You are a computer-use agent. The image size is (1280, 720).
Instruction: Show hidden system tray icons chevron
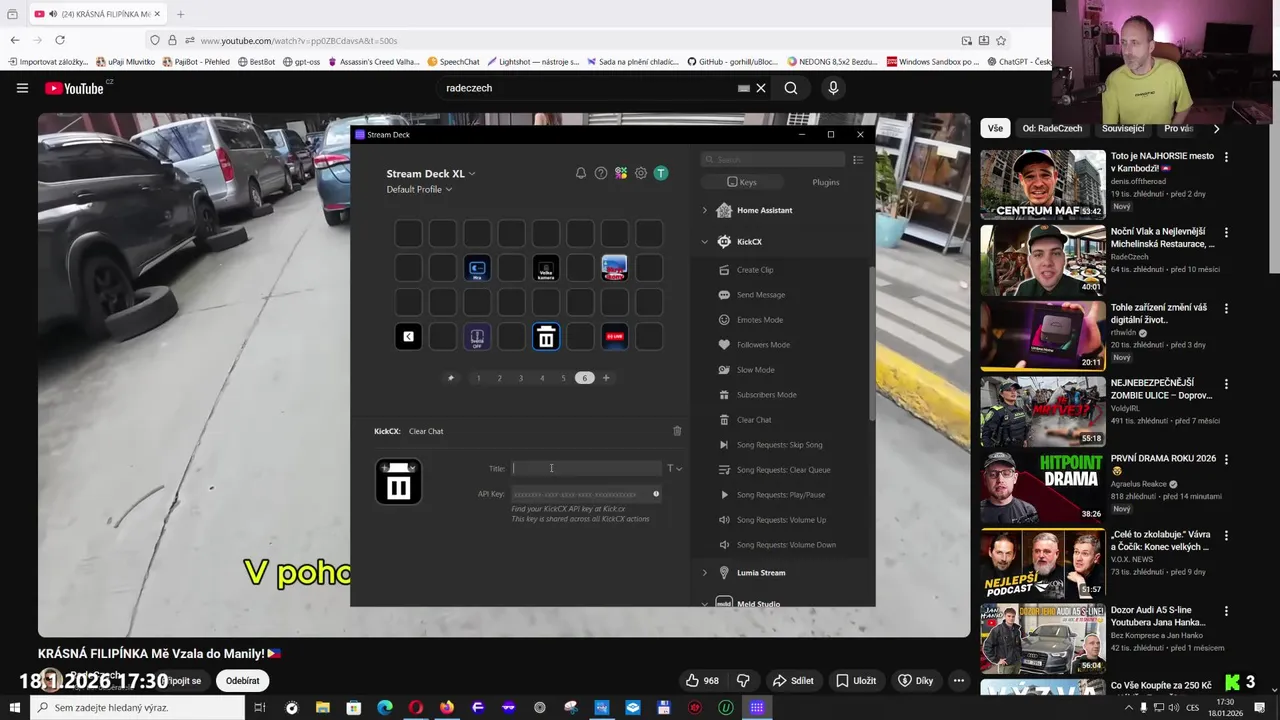[x=1130, y=708]
